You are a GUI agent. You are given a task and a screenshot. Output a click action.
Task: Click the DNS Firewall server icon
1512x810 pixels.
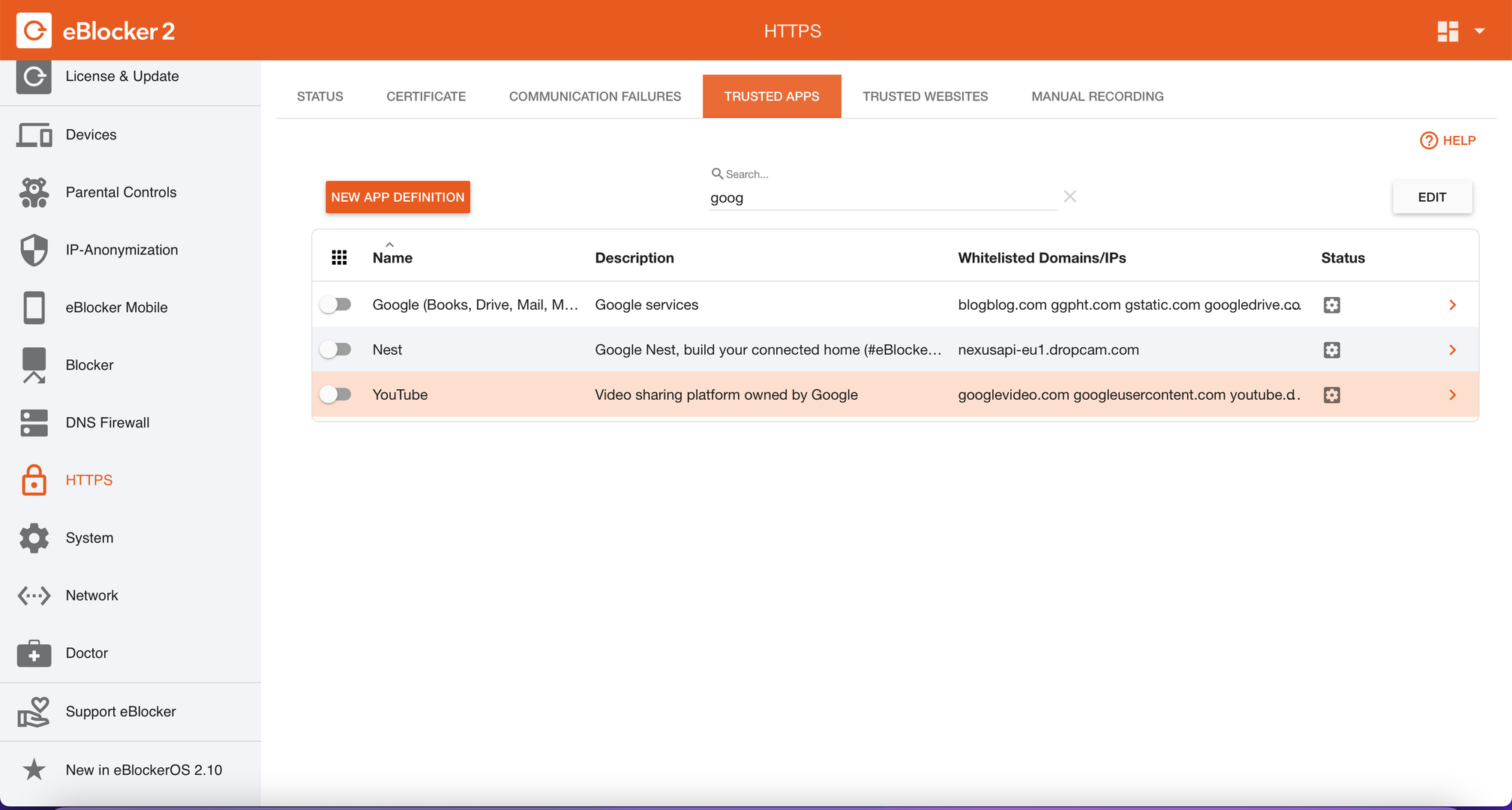click(x=34, y=423)
